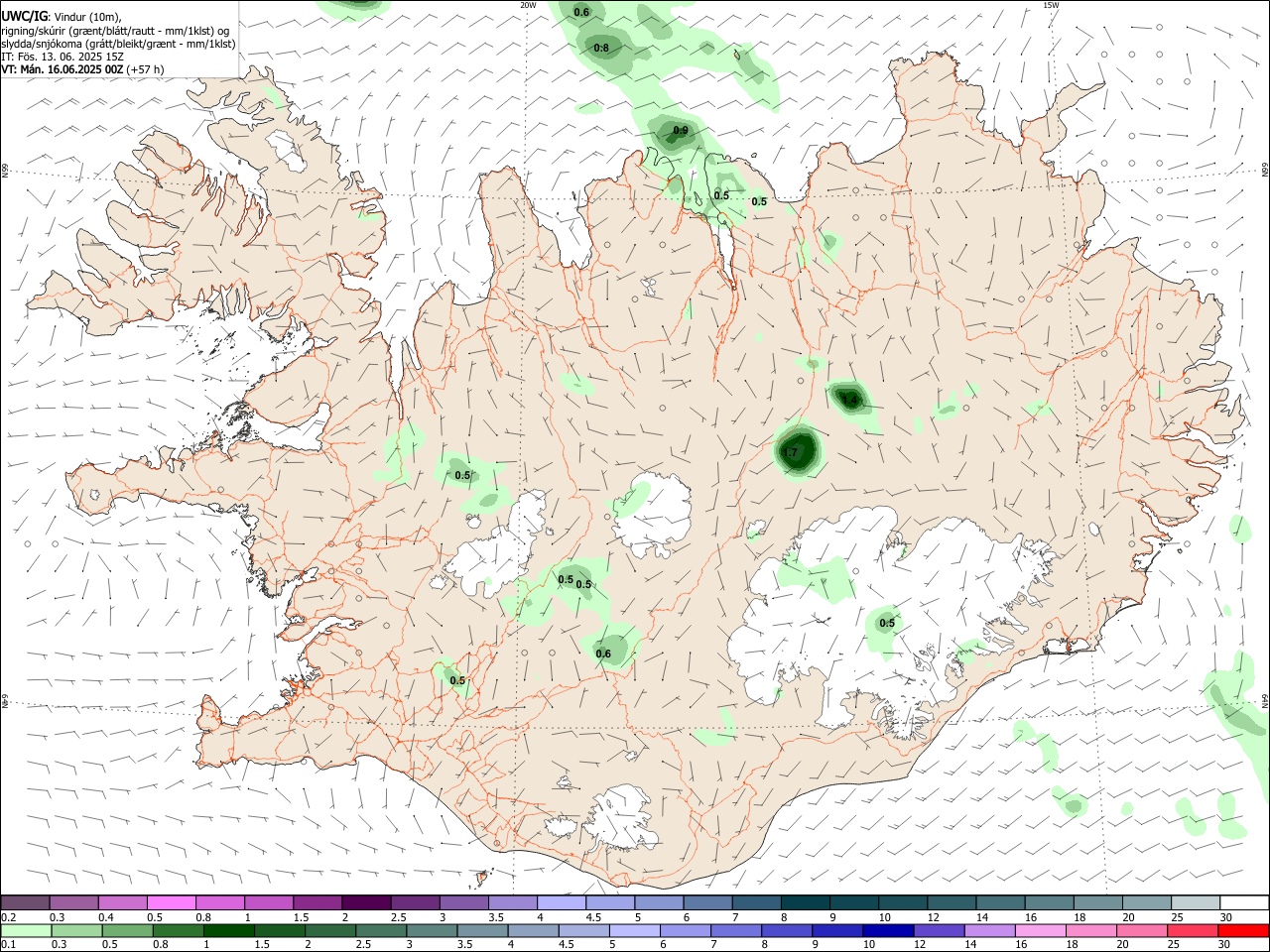
Task: Pick palest green swatch between 0.1 and 0.3
Action: tap(28, 930)
